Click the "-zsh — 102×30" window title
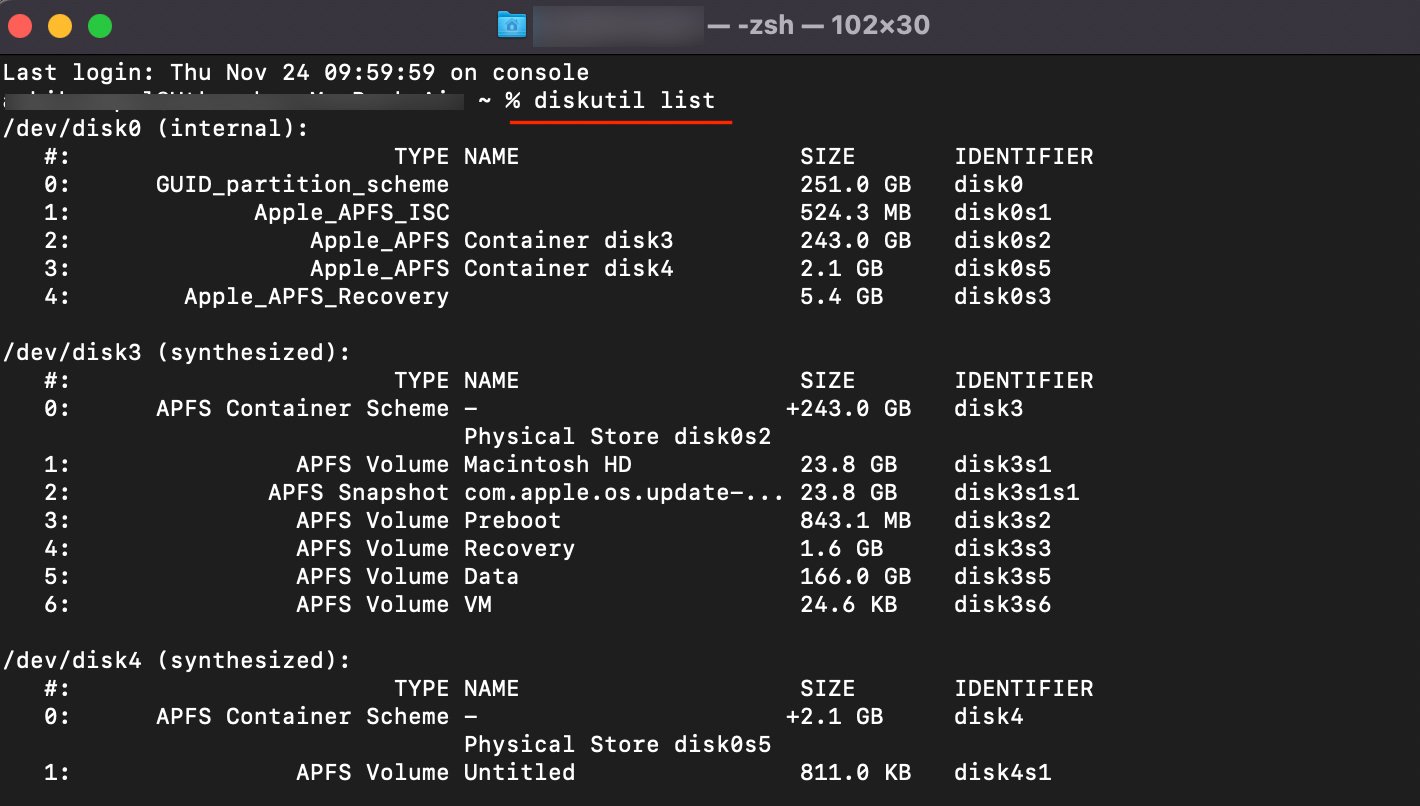This screenshot has height=806, width=1420. (818, 25)
